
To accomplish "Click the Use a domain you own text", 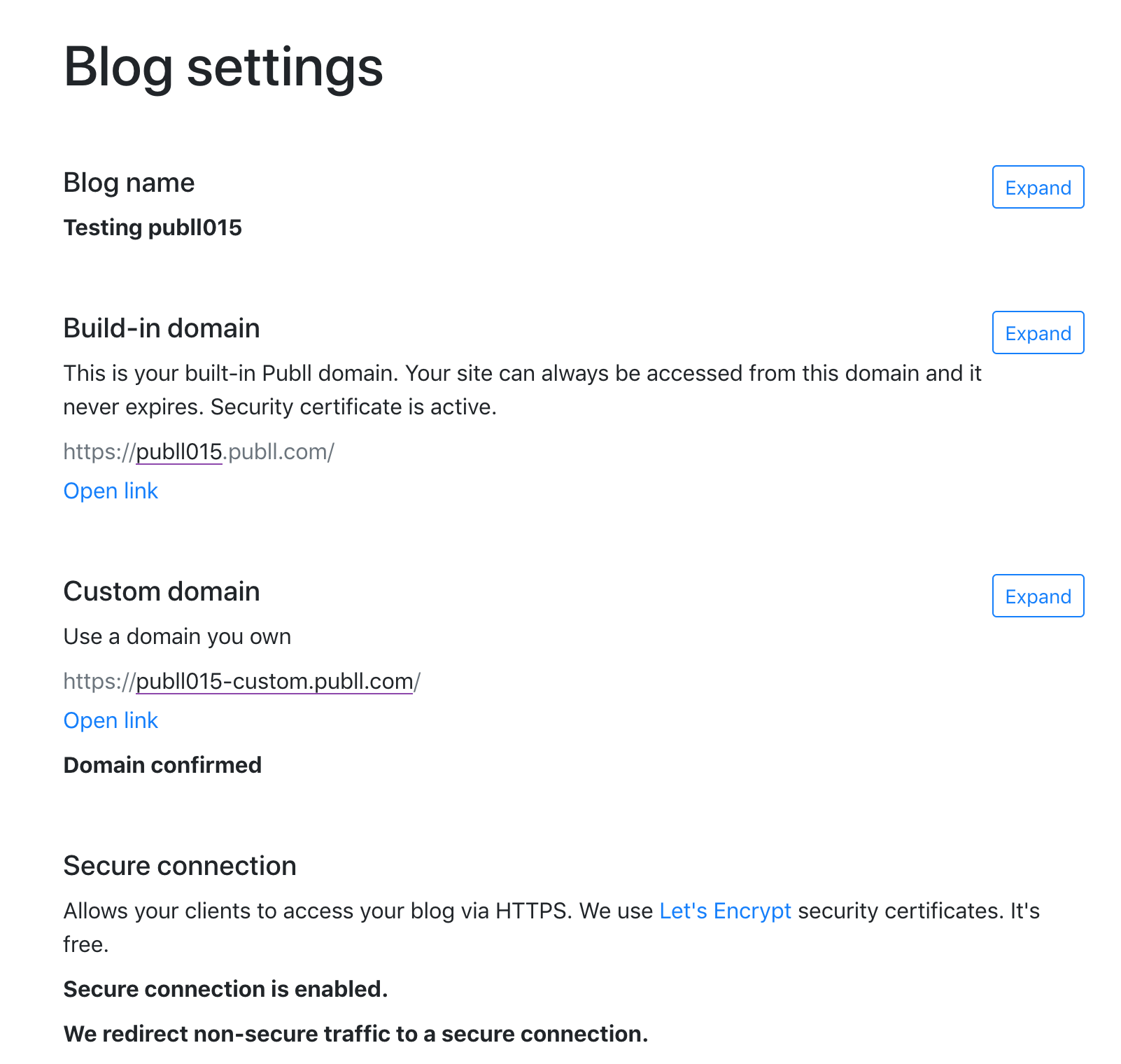I will point(177,636).
